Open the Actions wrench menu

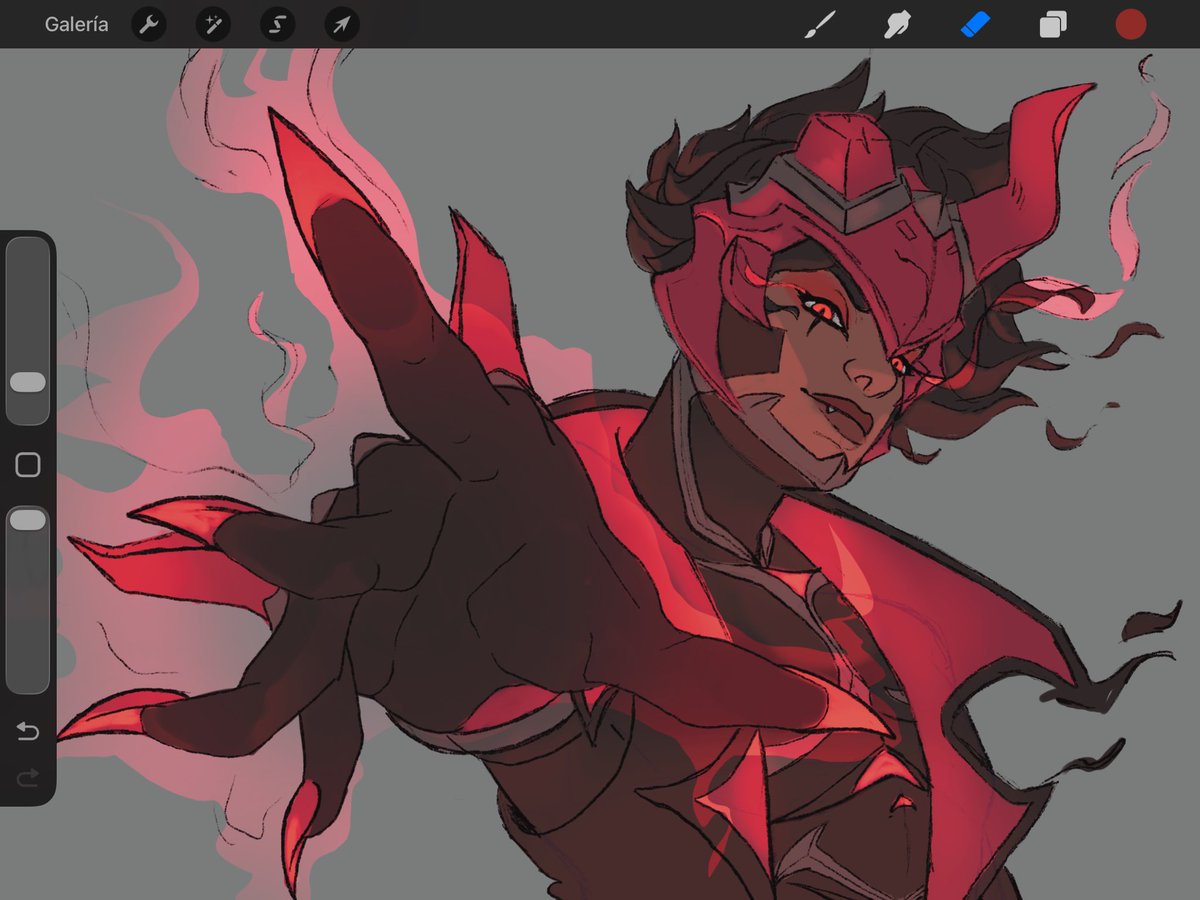point(148,25)
